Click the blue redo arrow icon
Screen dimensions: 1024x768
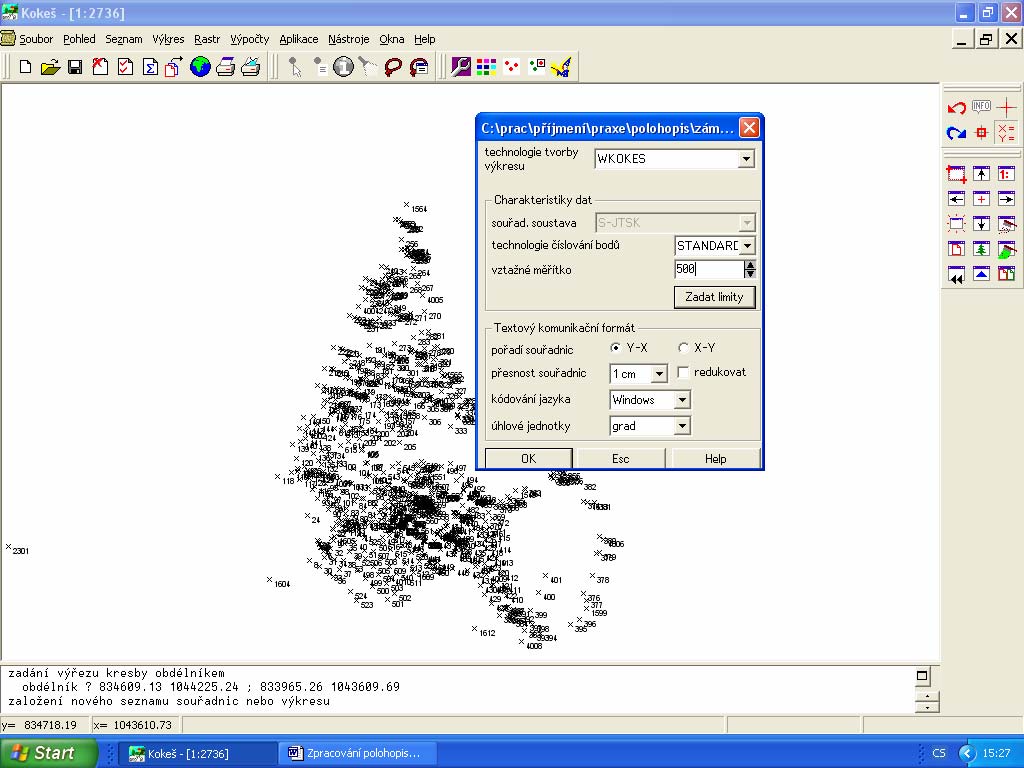coord(956,133)
